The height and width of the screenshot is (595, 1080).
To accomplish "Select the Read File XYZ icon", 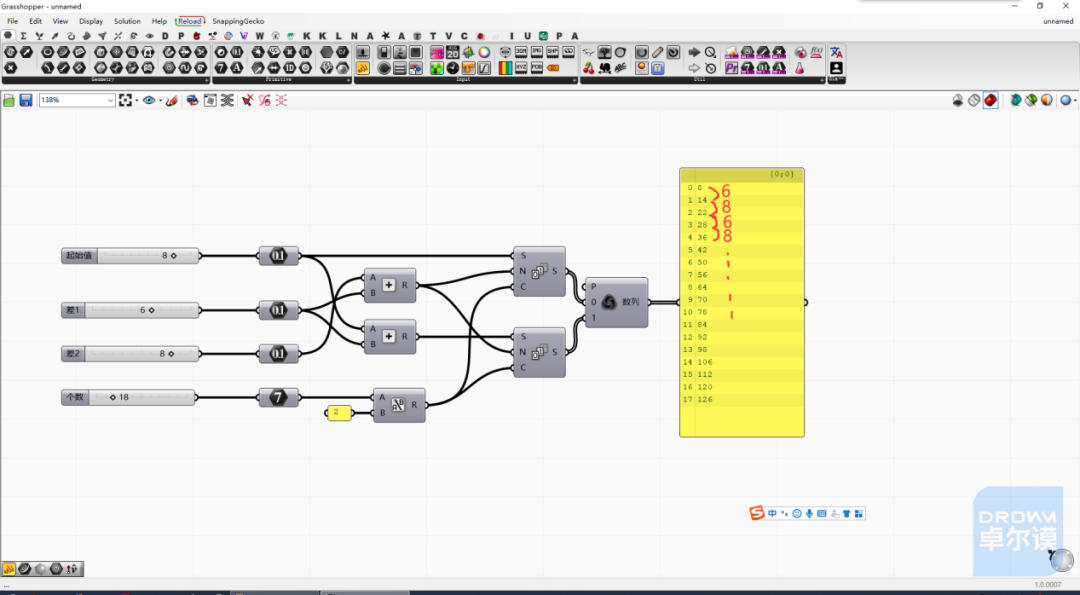I will click(x=521, y=68).
